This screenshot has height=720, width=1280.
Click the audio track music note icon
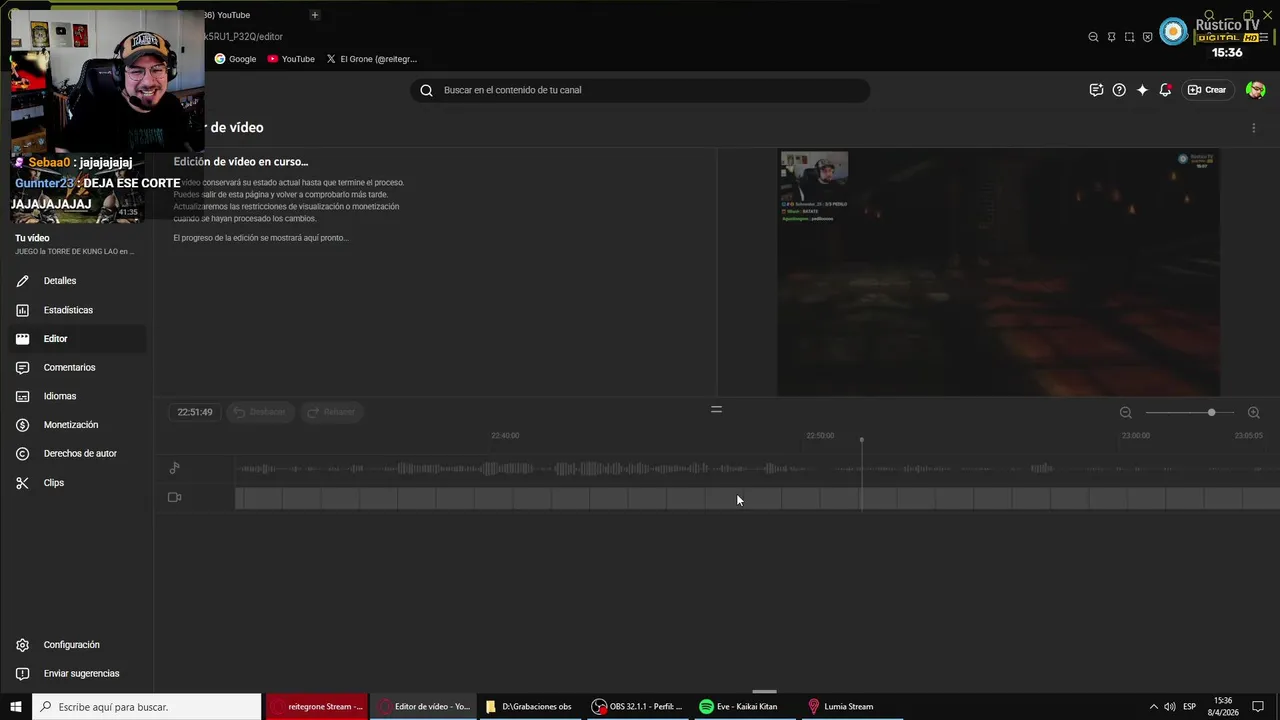click(175, 468)
